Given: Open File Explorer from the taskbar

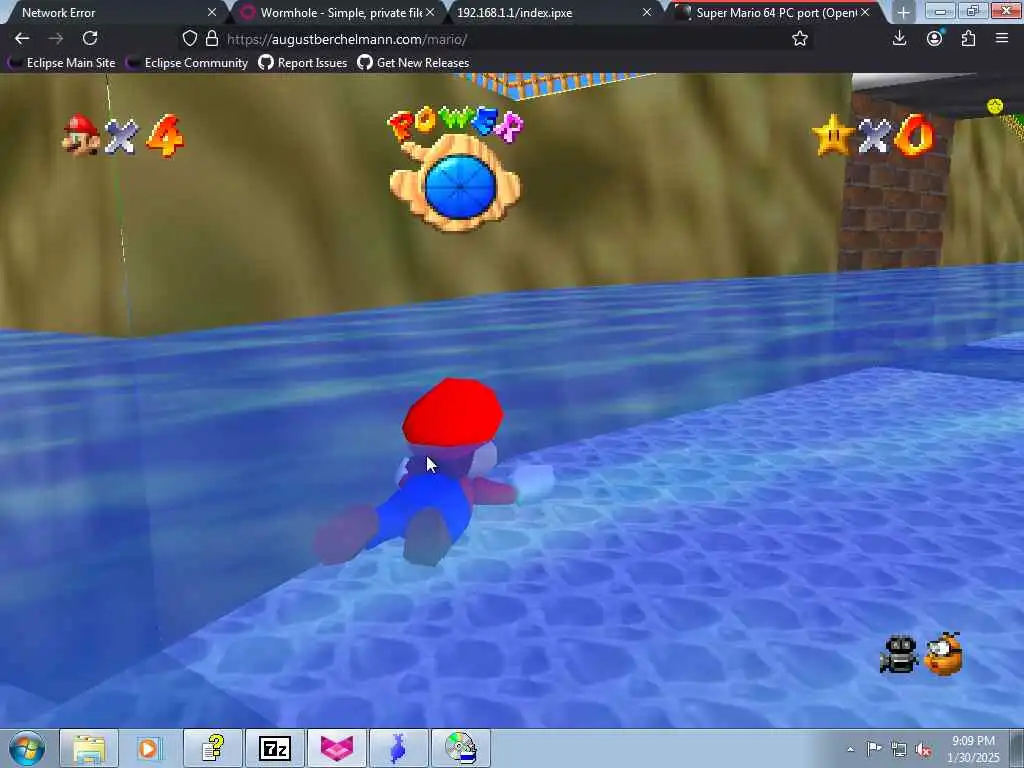Looking at the screenshot, I should click(x=89, y=748).
